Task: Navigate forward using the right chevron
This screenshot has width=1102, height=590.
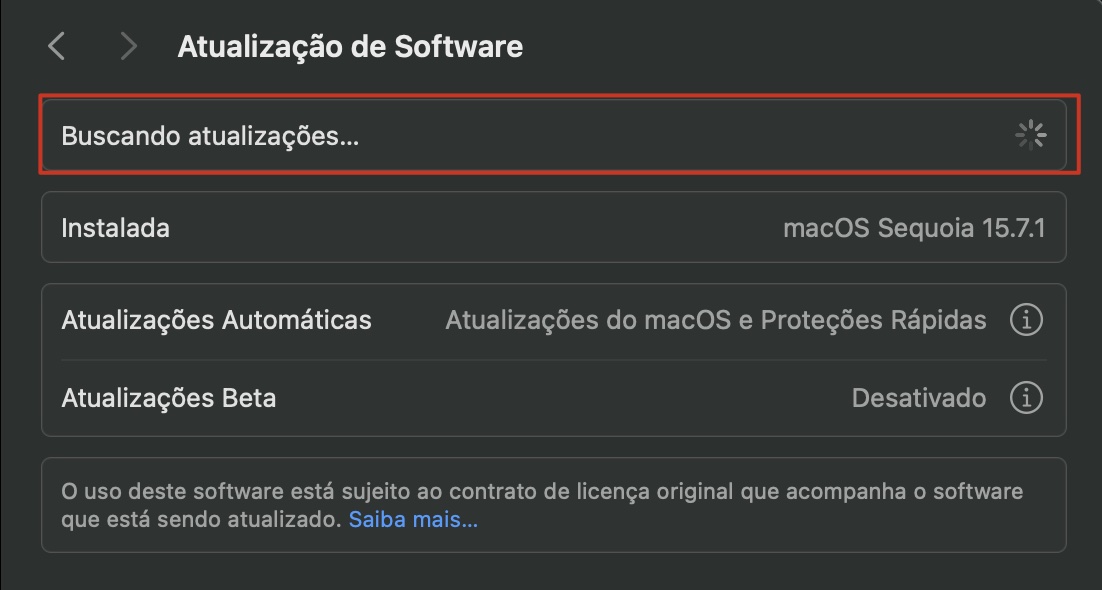Action: point(127,46)
